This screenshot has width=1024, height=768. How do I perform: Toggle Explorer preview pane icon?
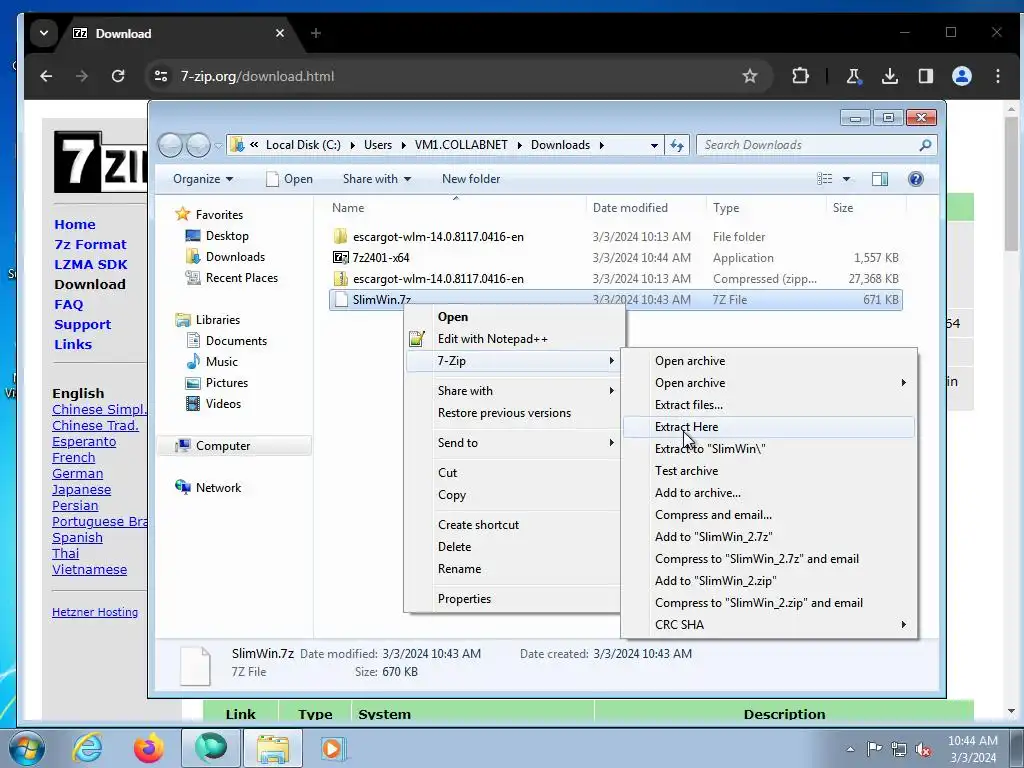[880, 179]
